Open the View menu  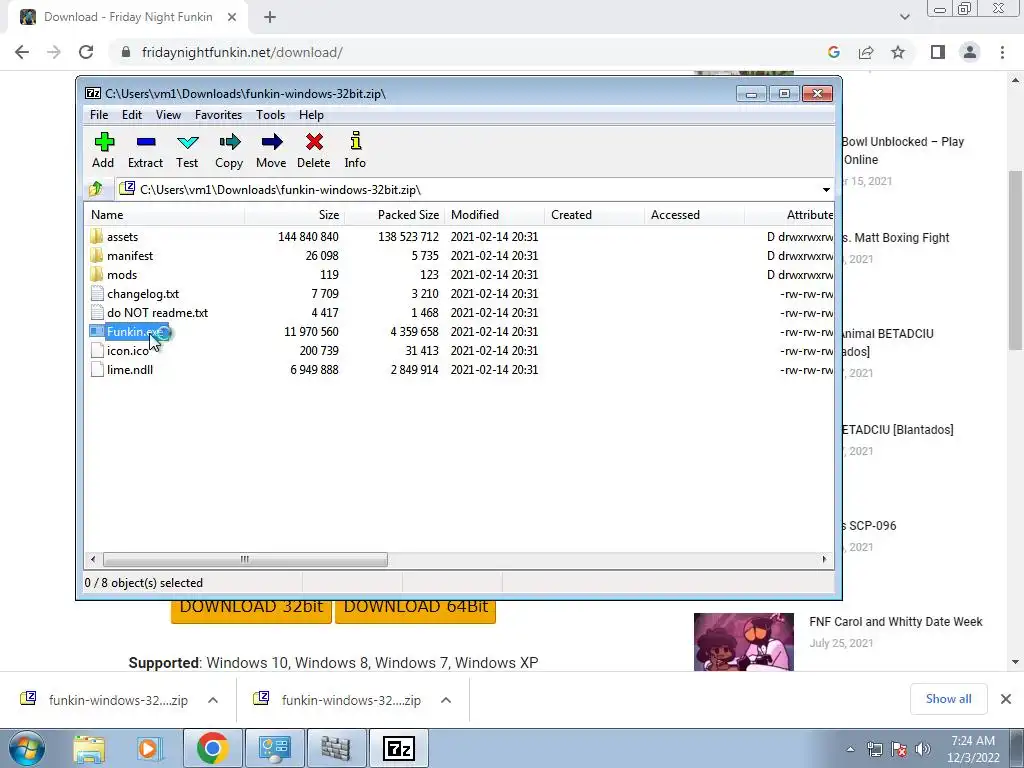[x=168, y=115]
